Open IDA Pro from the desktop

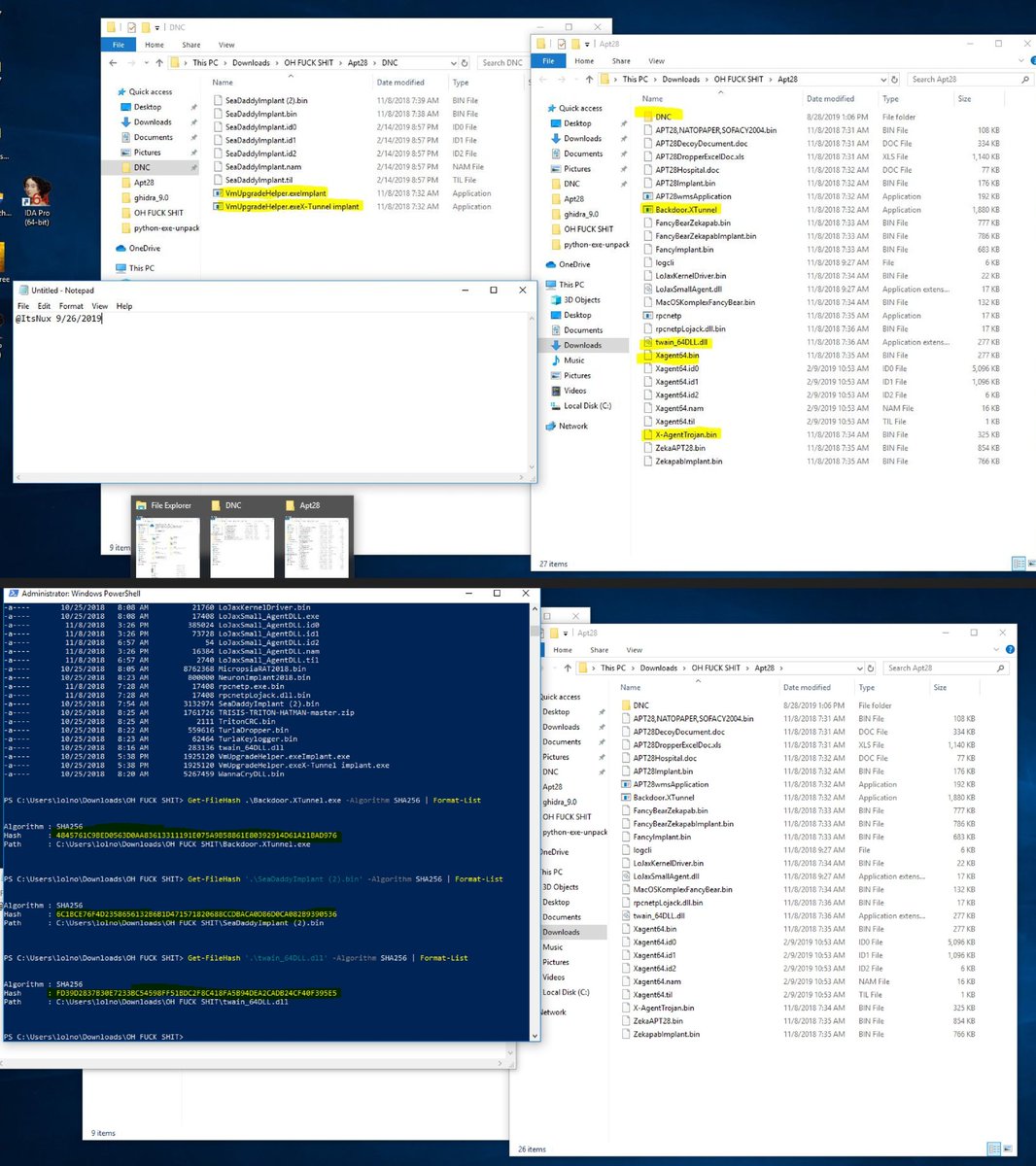pyautogui.click(x=37, y=194)
